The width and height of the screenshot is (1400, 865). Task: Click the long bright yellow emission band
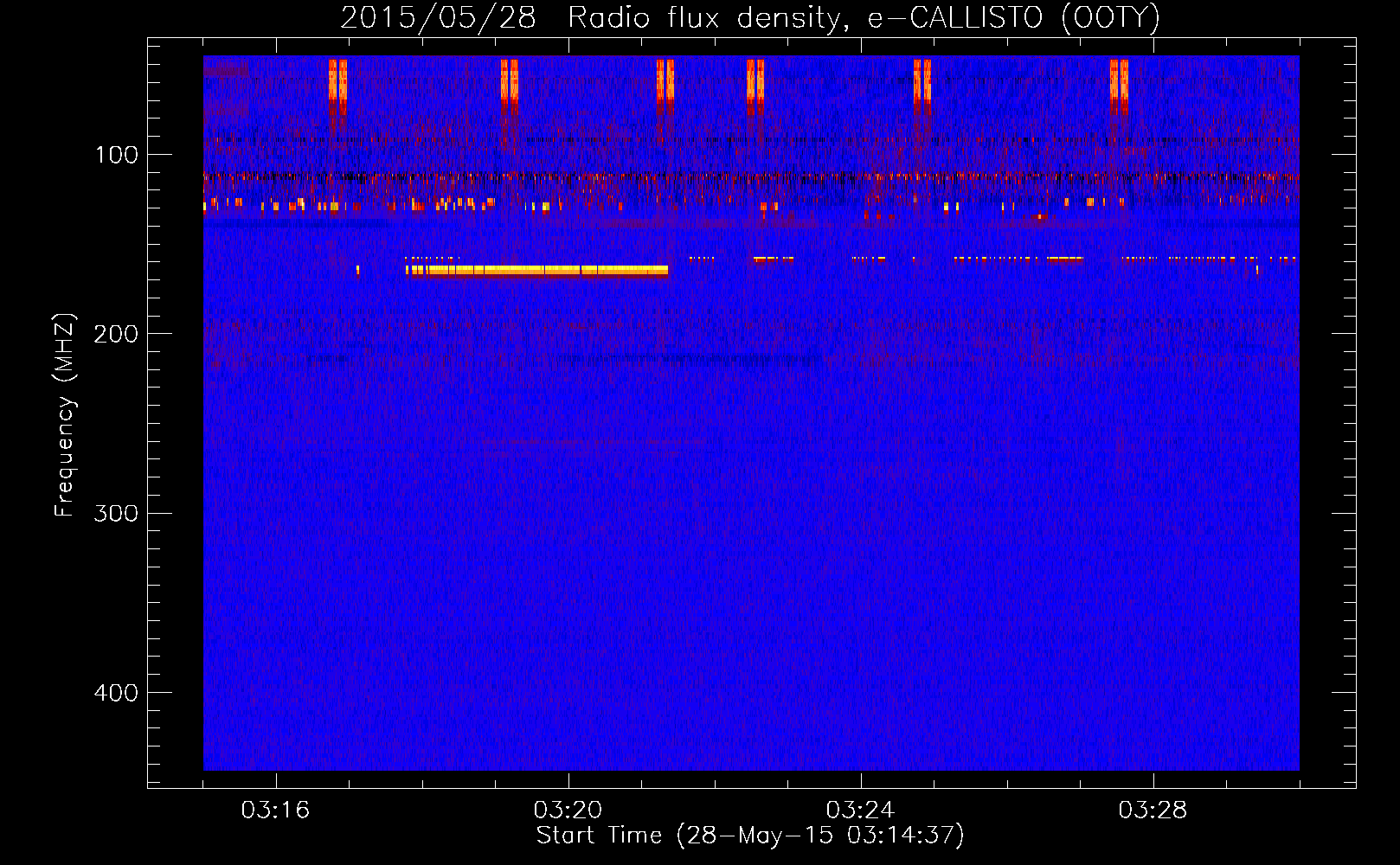(x=537, y=270)
